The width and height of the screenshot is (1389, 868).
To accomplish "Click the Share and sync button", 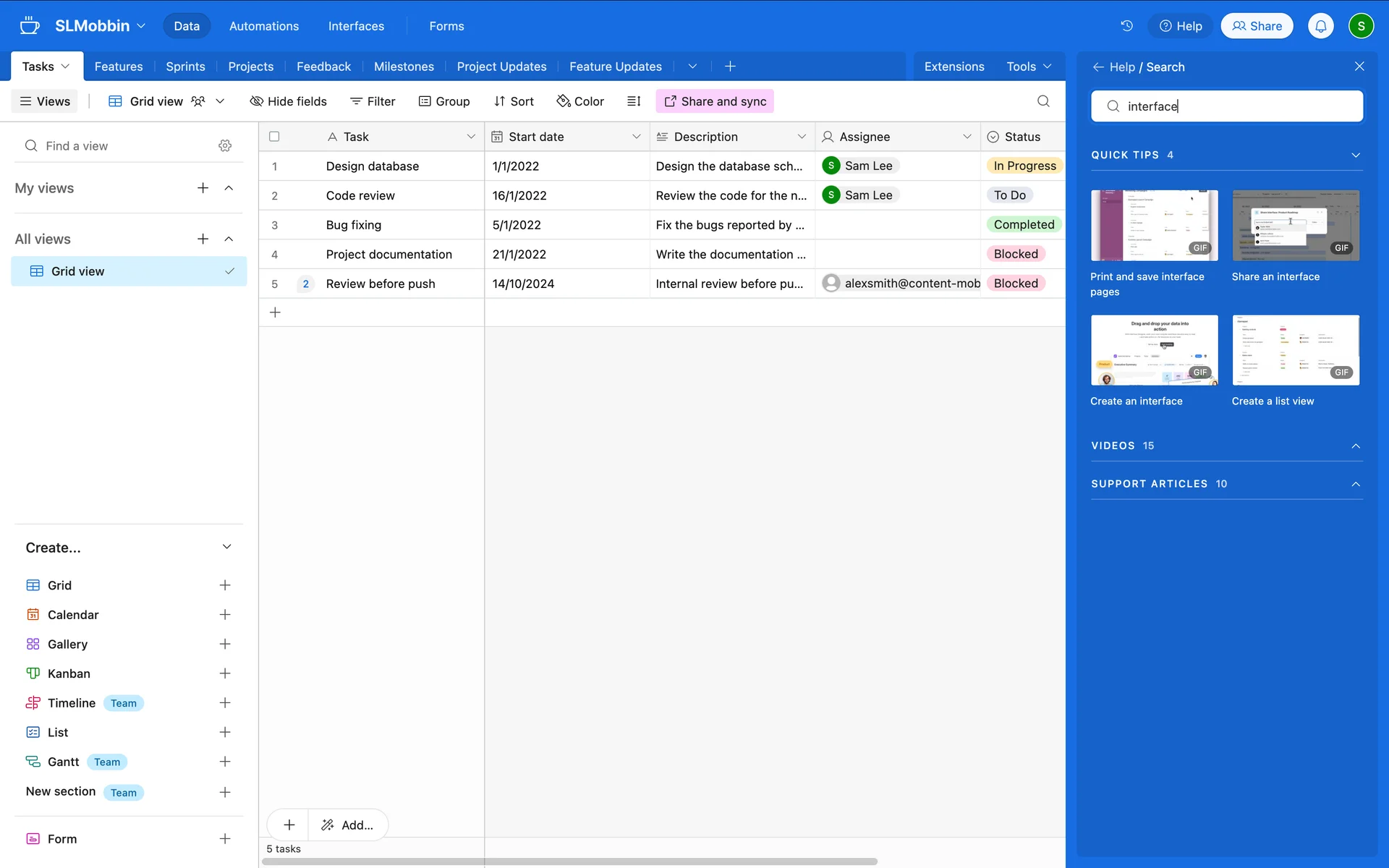I will (715, 101).
